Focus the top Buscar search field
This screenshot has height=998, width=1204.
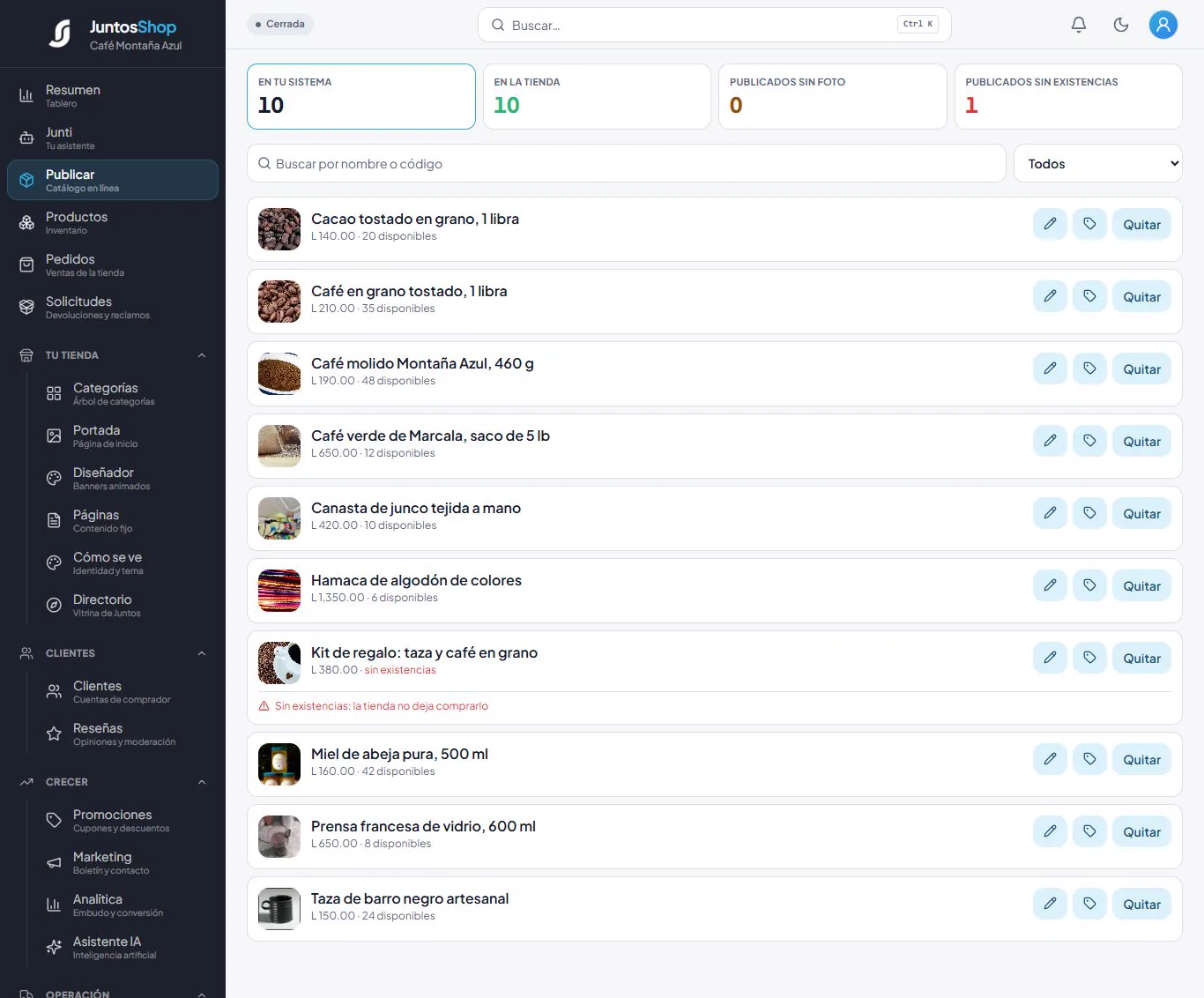click(715, 25)
